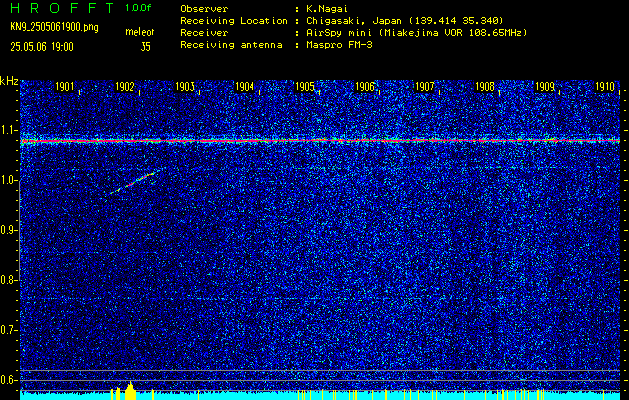This screenshot has width=629, height=400.
Task: Click the 0.6 frequency axis label
Action: coord(8,380)
